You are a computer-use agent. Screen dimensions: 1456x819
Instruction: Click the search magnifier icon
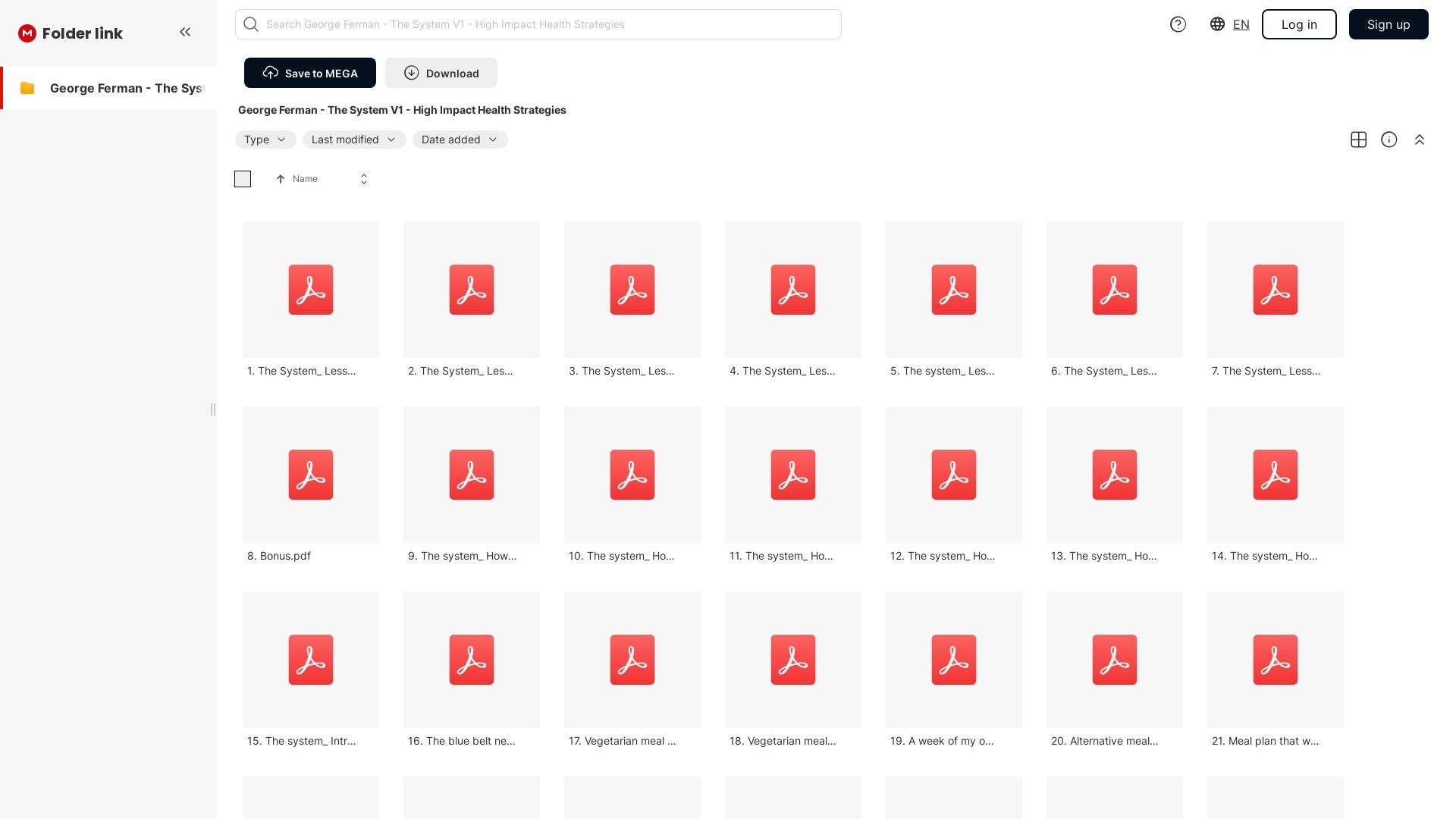[251, 24]
